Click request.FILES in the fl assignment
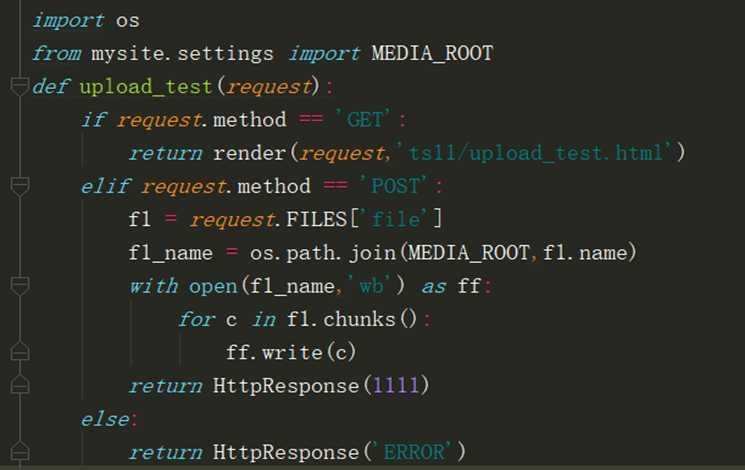The width and height of the screenshot is (745, 470). [268, 220]
